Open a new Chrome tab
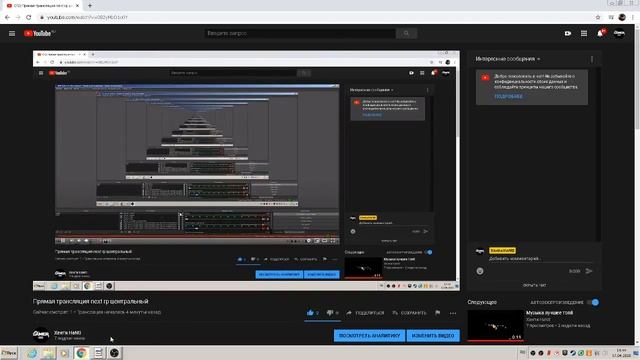Image resolution: width=640 pixels, height=360 pixels. [90, 6]
